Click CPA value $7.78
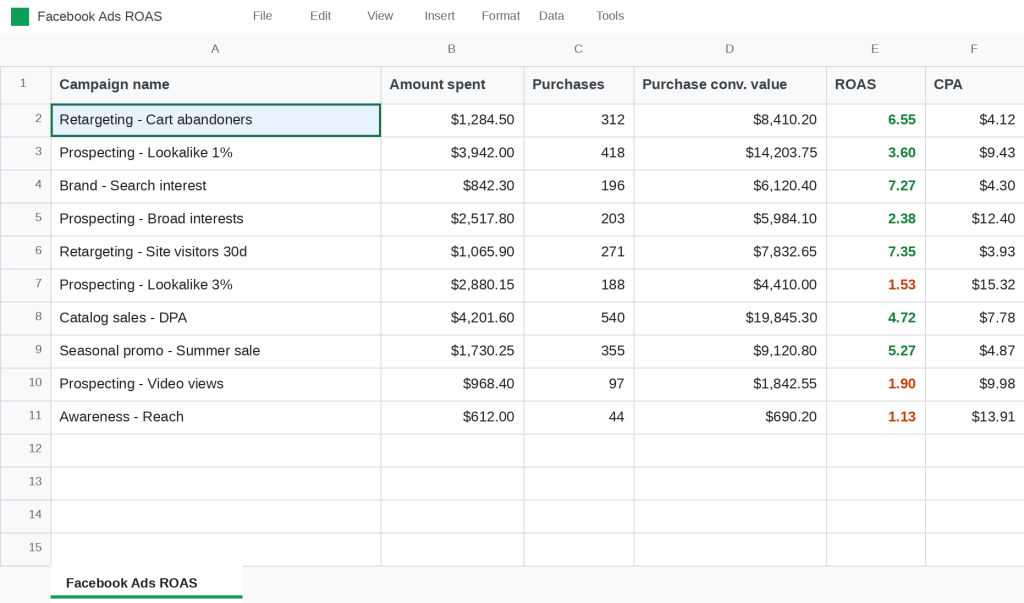The width and height of the screenshot is (1024, 603). click(x=974, y=318)
